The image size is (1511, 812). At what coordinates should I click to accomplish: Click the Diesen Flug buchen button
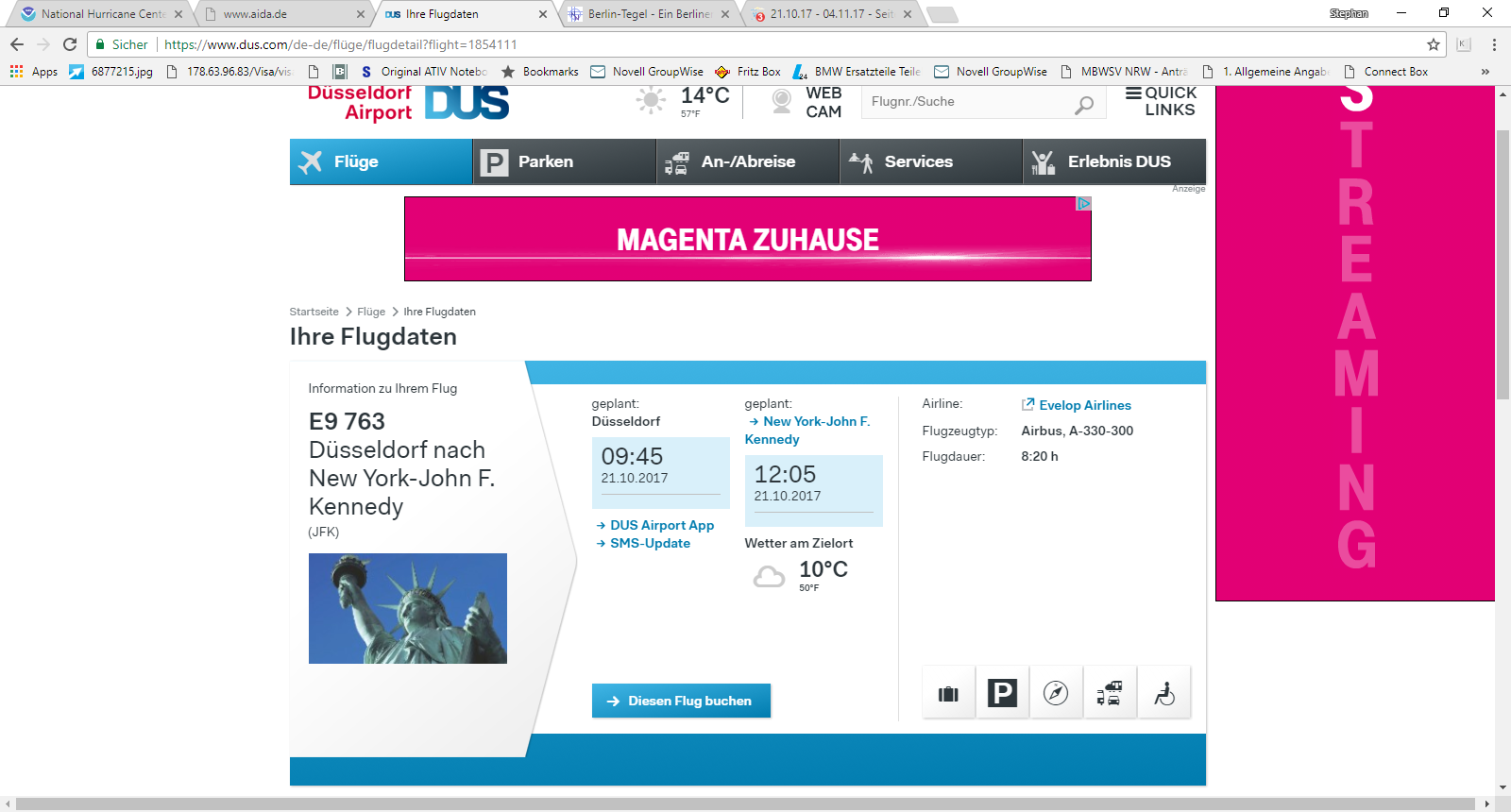[x=681, y=701]
